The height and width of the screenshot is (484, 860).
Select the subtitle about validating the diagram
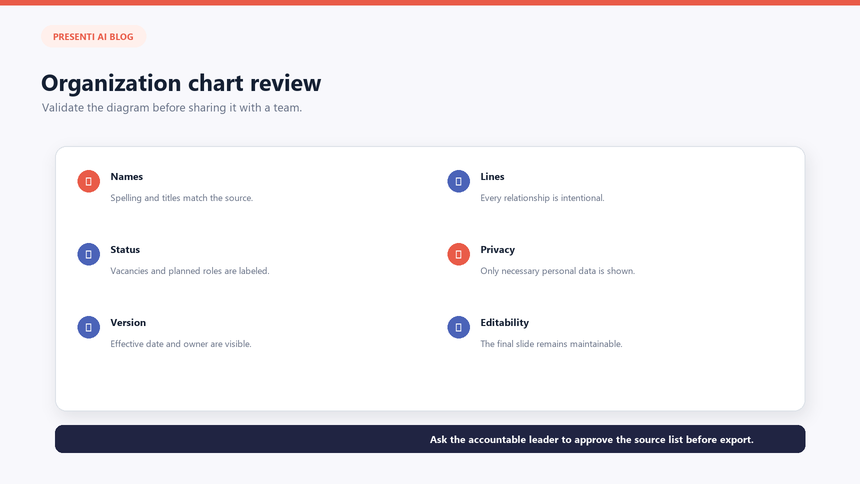pyautogui.click(x=172, y=108)
